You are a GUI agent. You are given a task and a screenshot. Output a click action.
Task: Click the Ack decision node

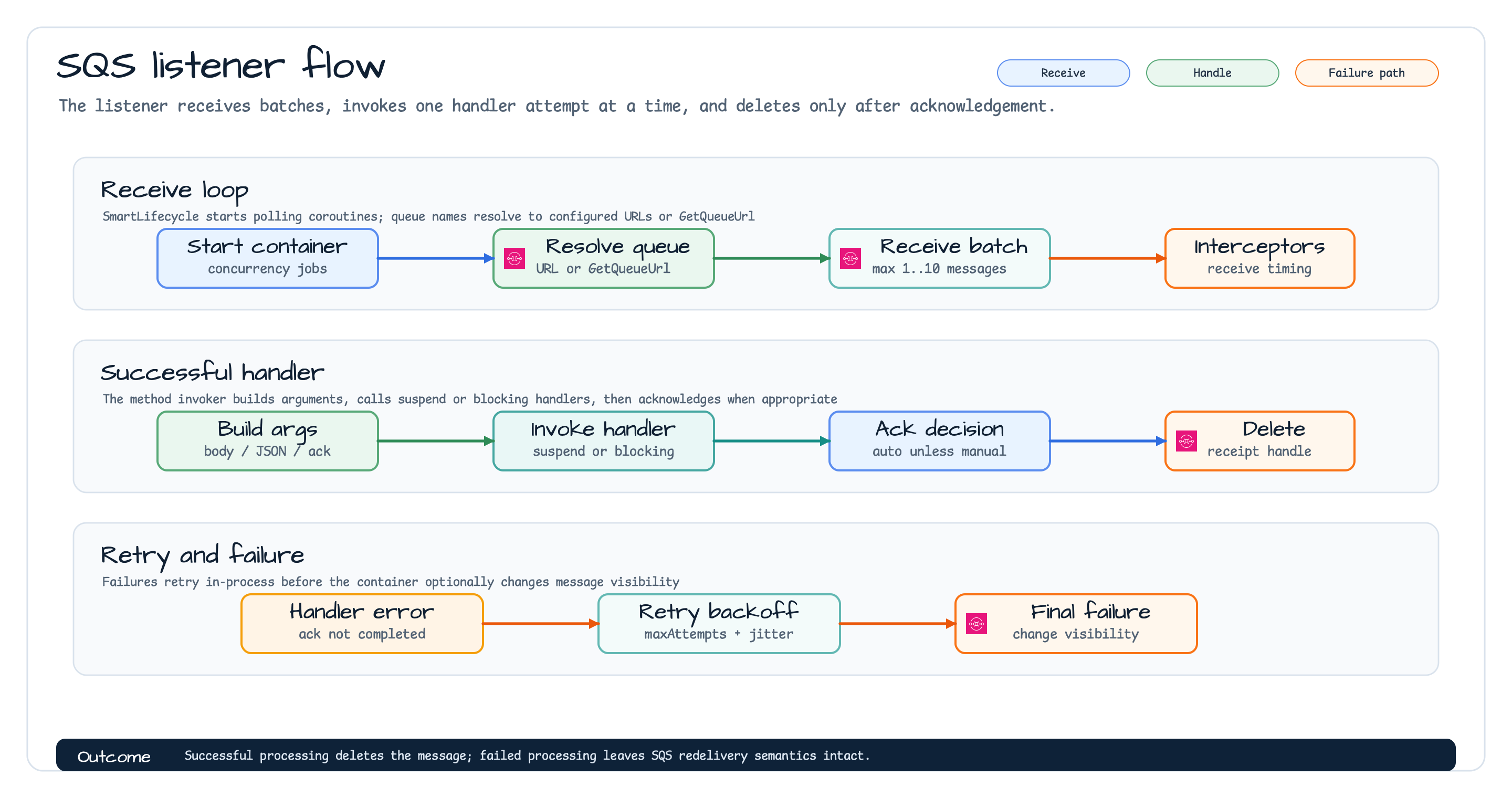click(x=939, y=440)
